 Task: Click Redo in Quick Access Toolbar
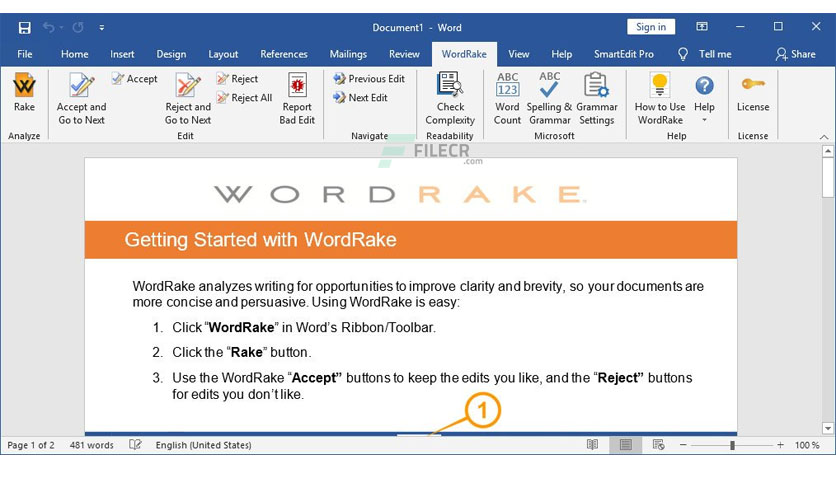click(x=78, y=27)
